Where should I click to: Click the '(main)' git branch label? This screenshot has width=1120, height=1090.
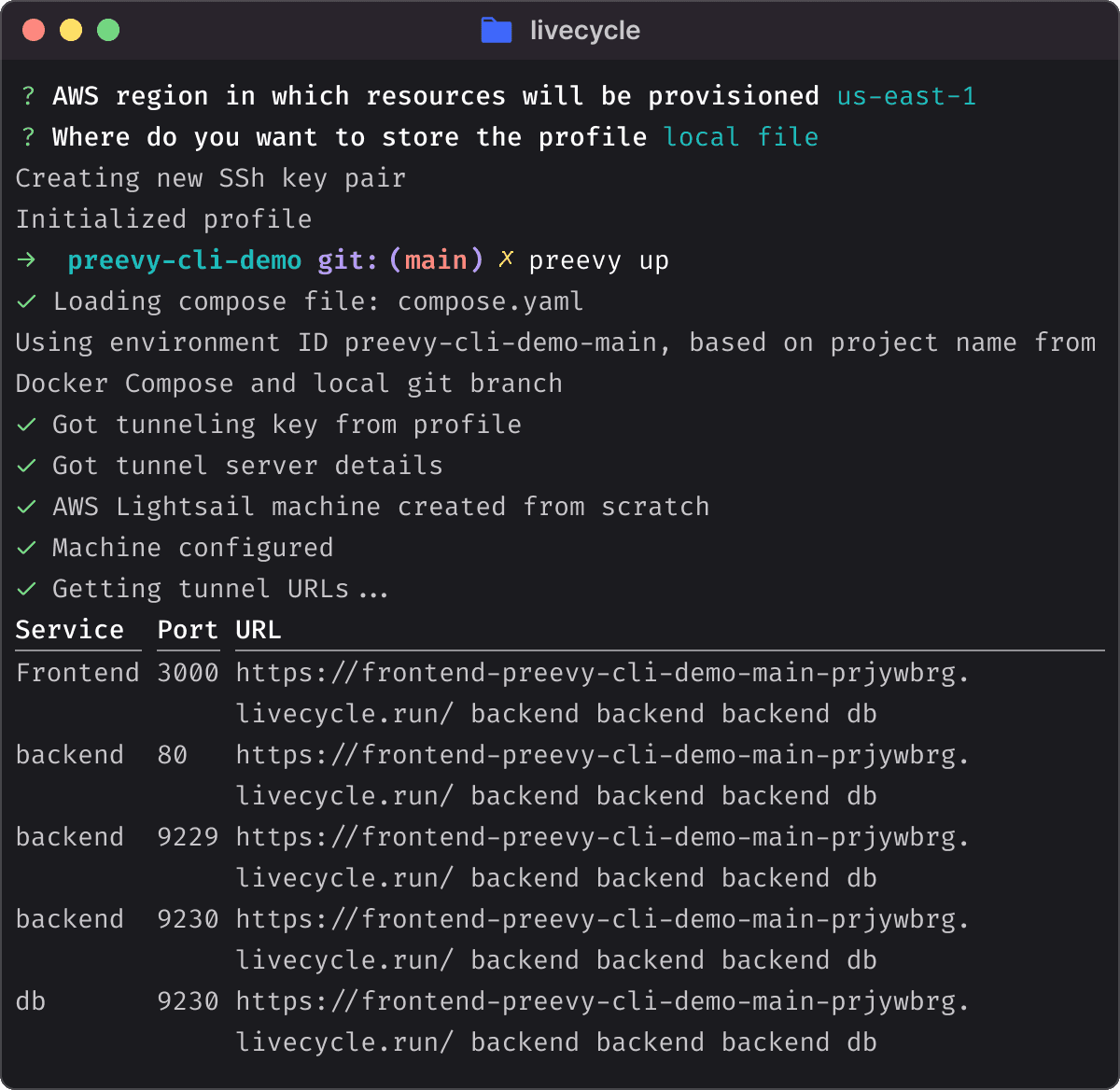click(437, 260)
